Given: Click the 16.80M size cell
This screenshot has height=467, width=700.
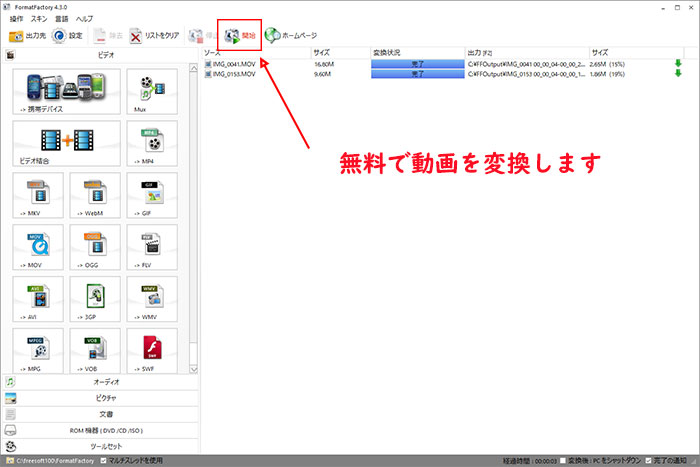Looking at the screenshot, I should (324, 64).
